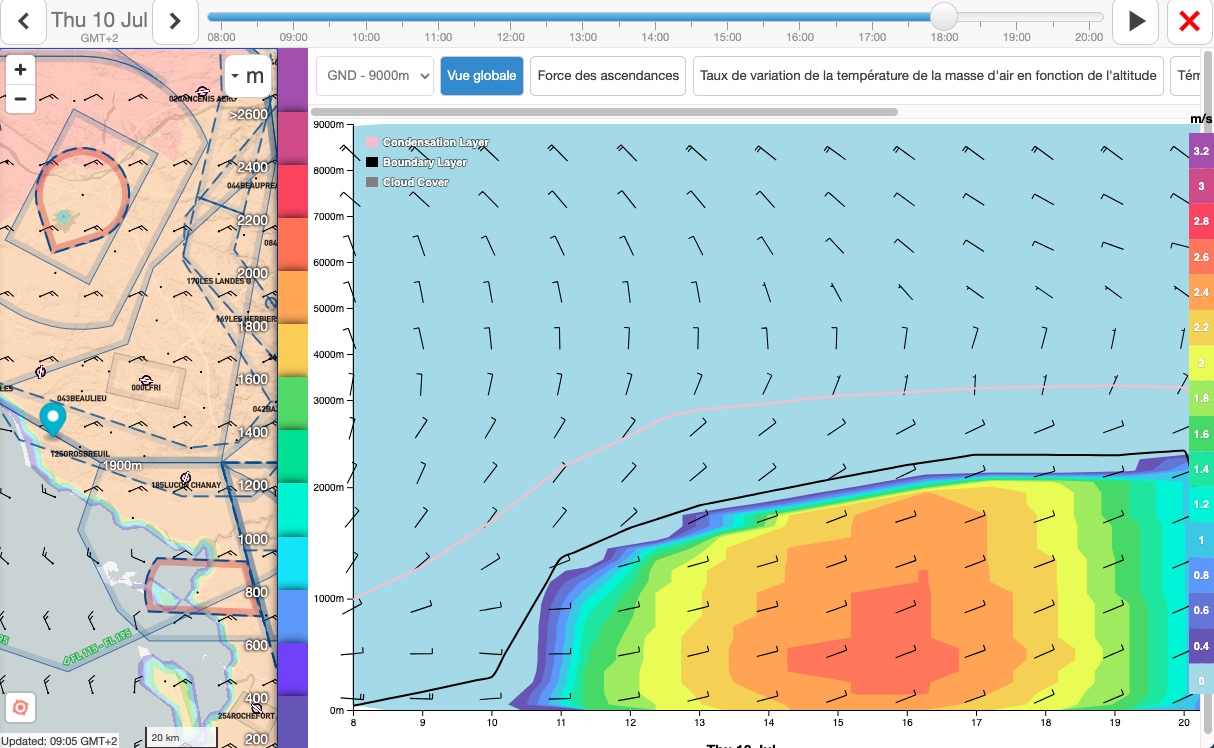Open the GND - 9000m altitude range dropdown

(375, 76)
